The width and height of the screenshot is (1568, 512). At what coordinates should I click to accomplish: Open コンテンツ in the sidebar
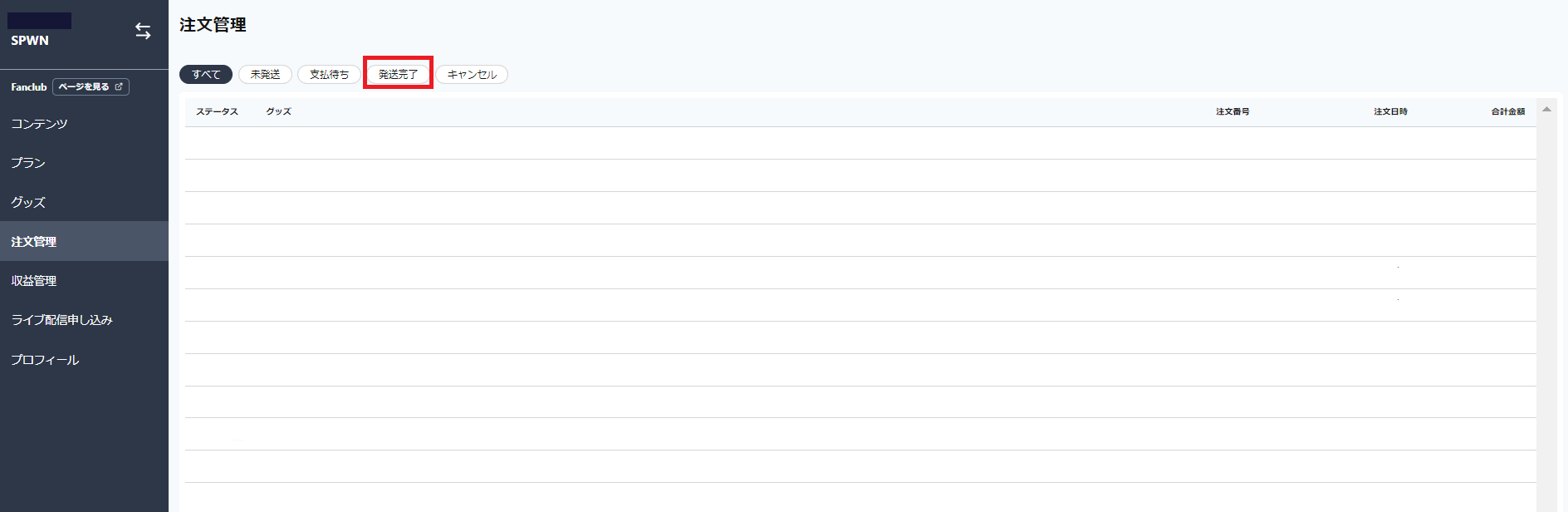click(39, 124)
